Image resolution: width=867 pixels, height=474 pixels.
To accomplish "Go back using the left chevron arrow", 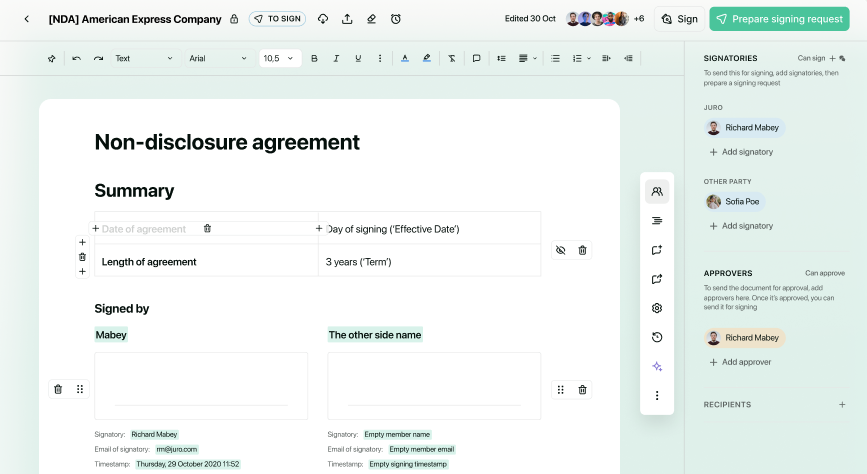I will click(27, 19).
